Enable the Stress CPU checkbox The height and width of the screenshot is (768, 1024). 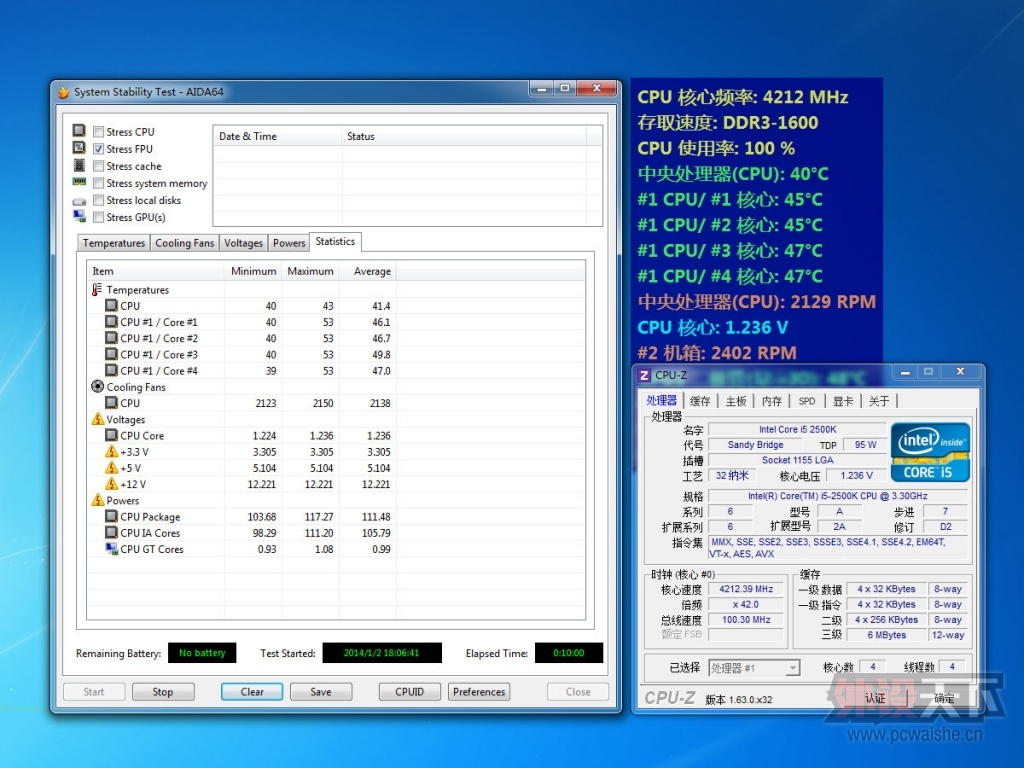(99, 132)
